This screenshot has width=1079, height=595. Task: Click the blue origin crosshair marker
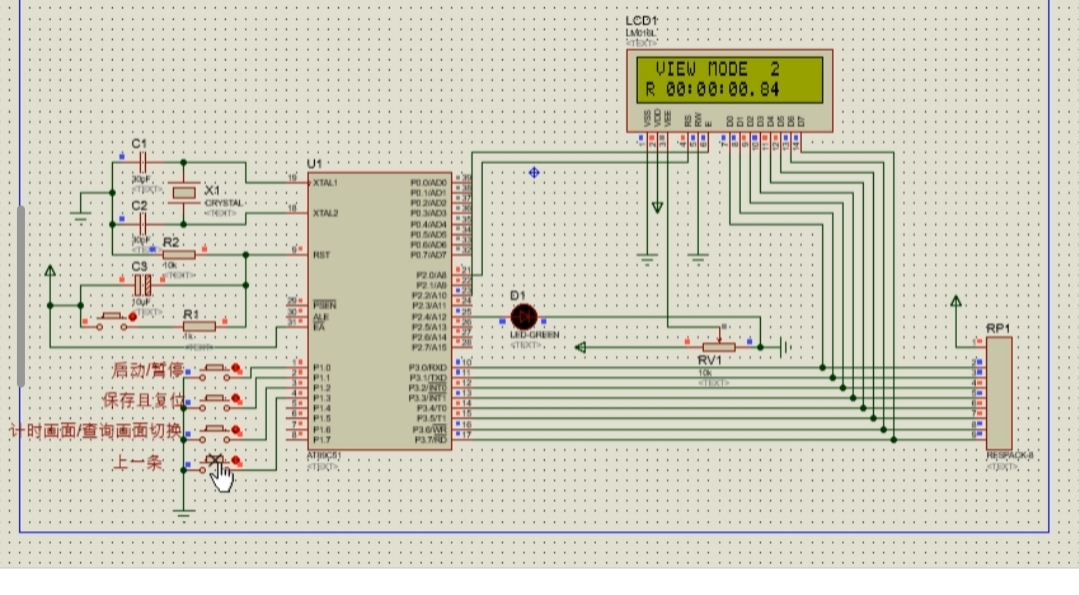click(534, 173)
